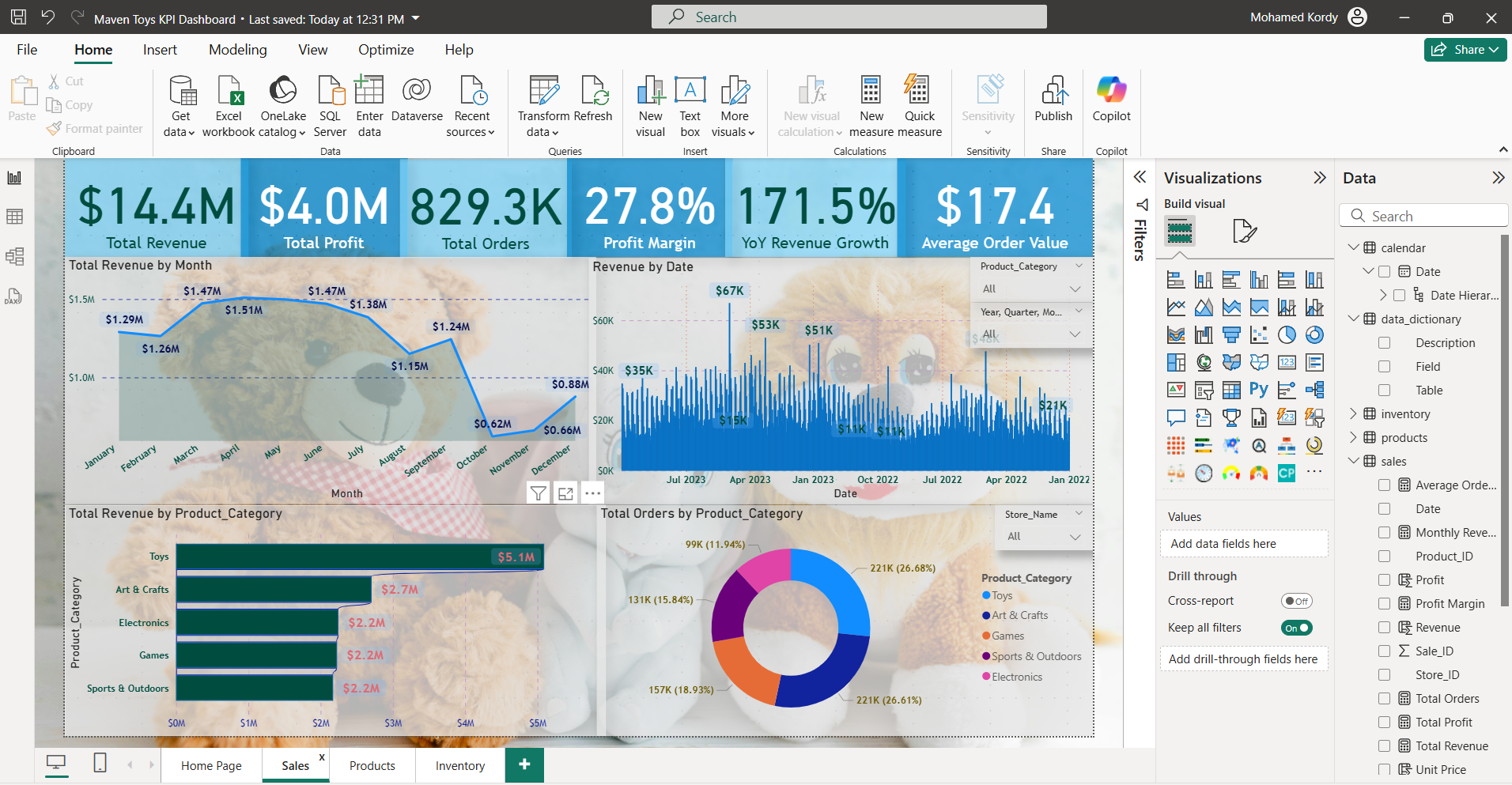The image size is (1512, 785).
Task: Expand the inventory table
Action: click(1353, 413)
